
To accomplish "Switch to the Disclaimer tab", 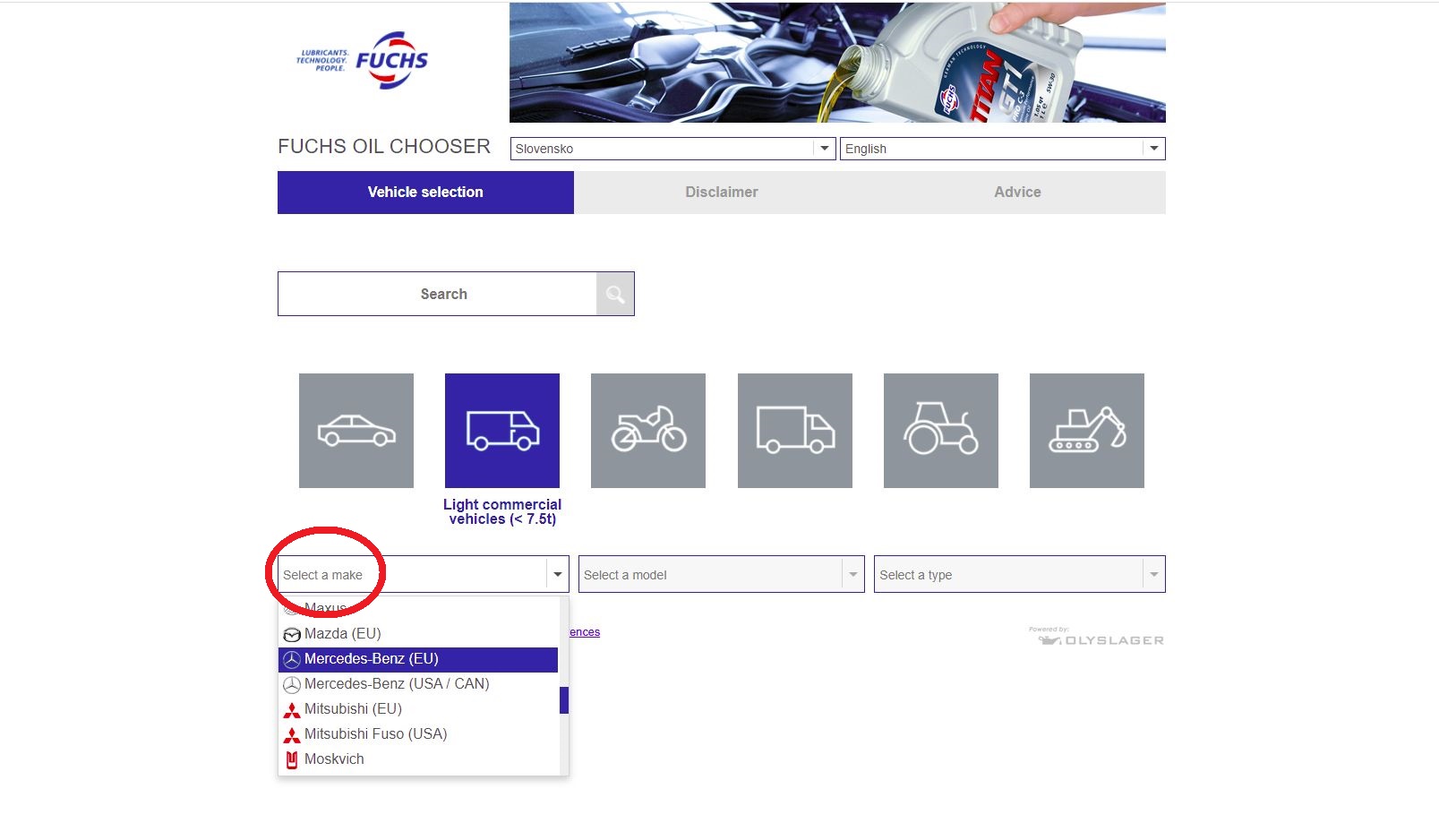I will pyautogui.click(x=722, y=192).
